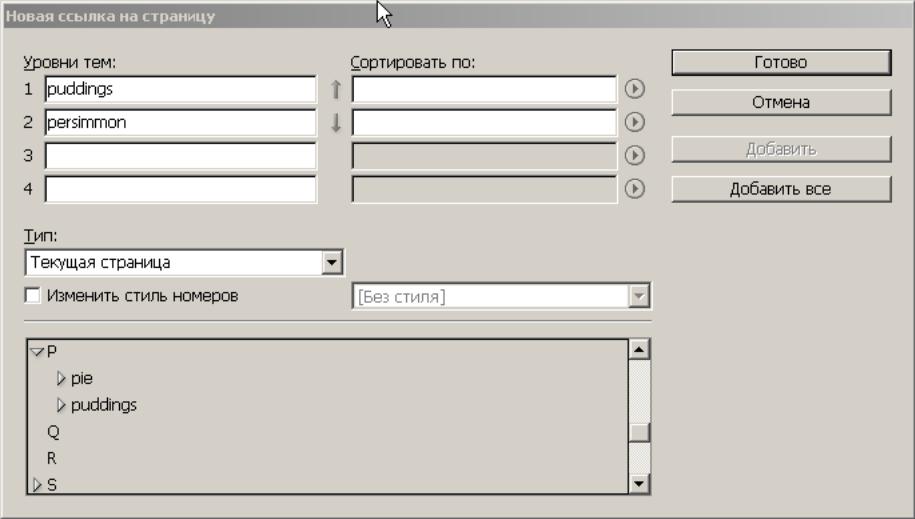Select the R entry in the topic list
This screenshot has width=915, height=519.
pyautogui.click(x=52, y=458)
